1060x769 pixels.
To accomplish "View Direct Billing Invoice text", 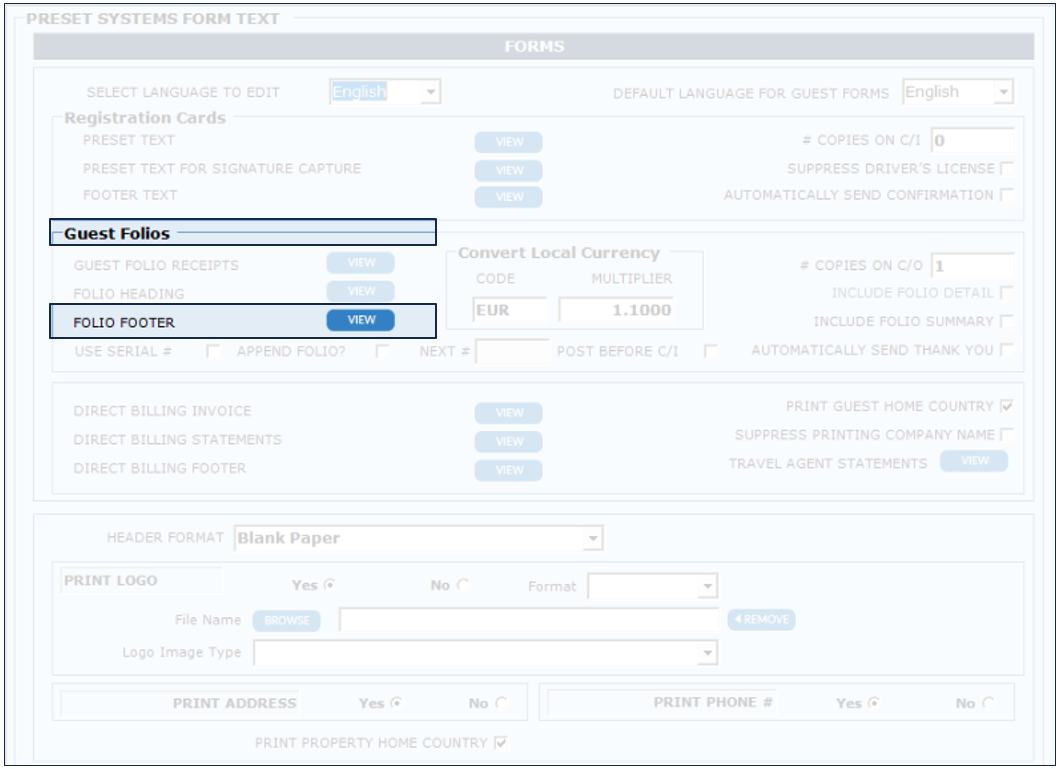I will (x=508, y=413).
